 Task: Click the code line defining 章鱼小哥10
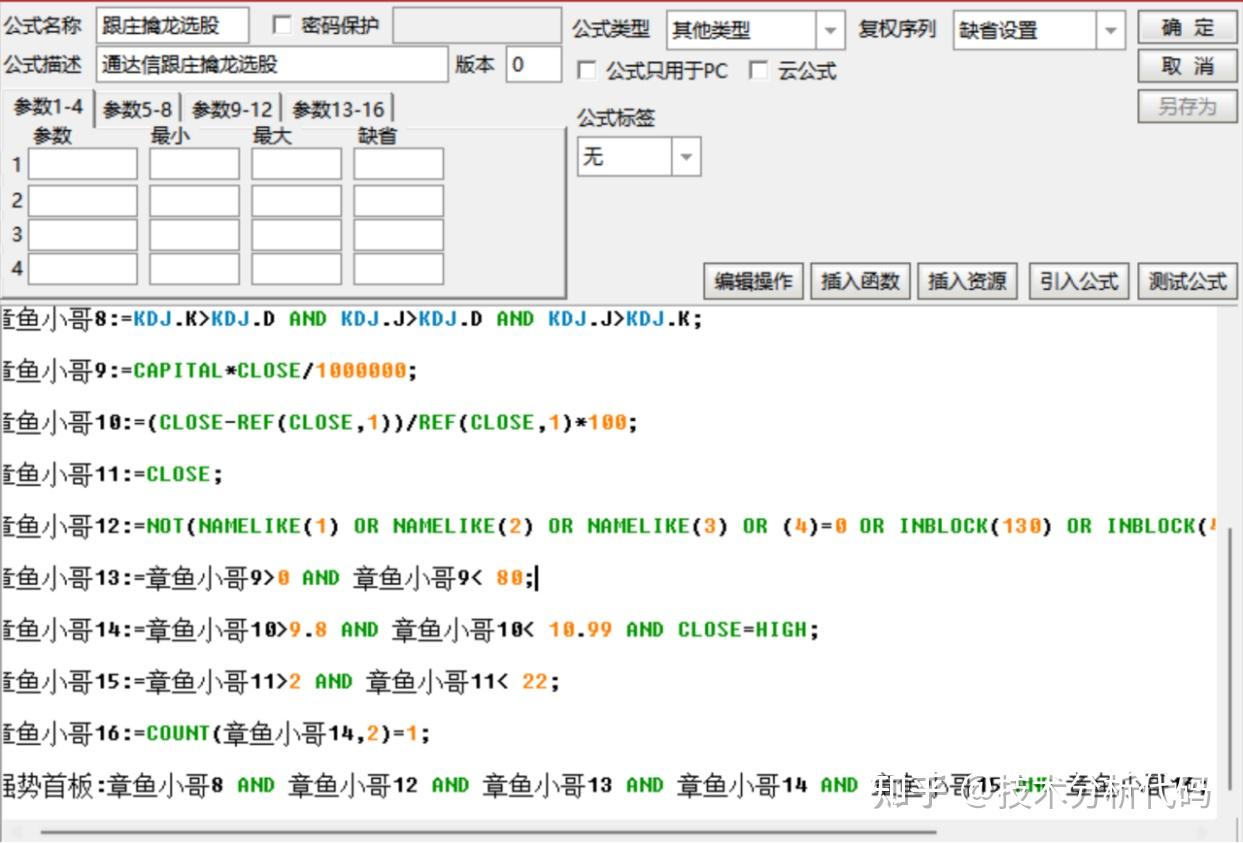click(x=319, y=423)
